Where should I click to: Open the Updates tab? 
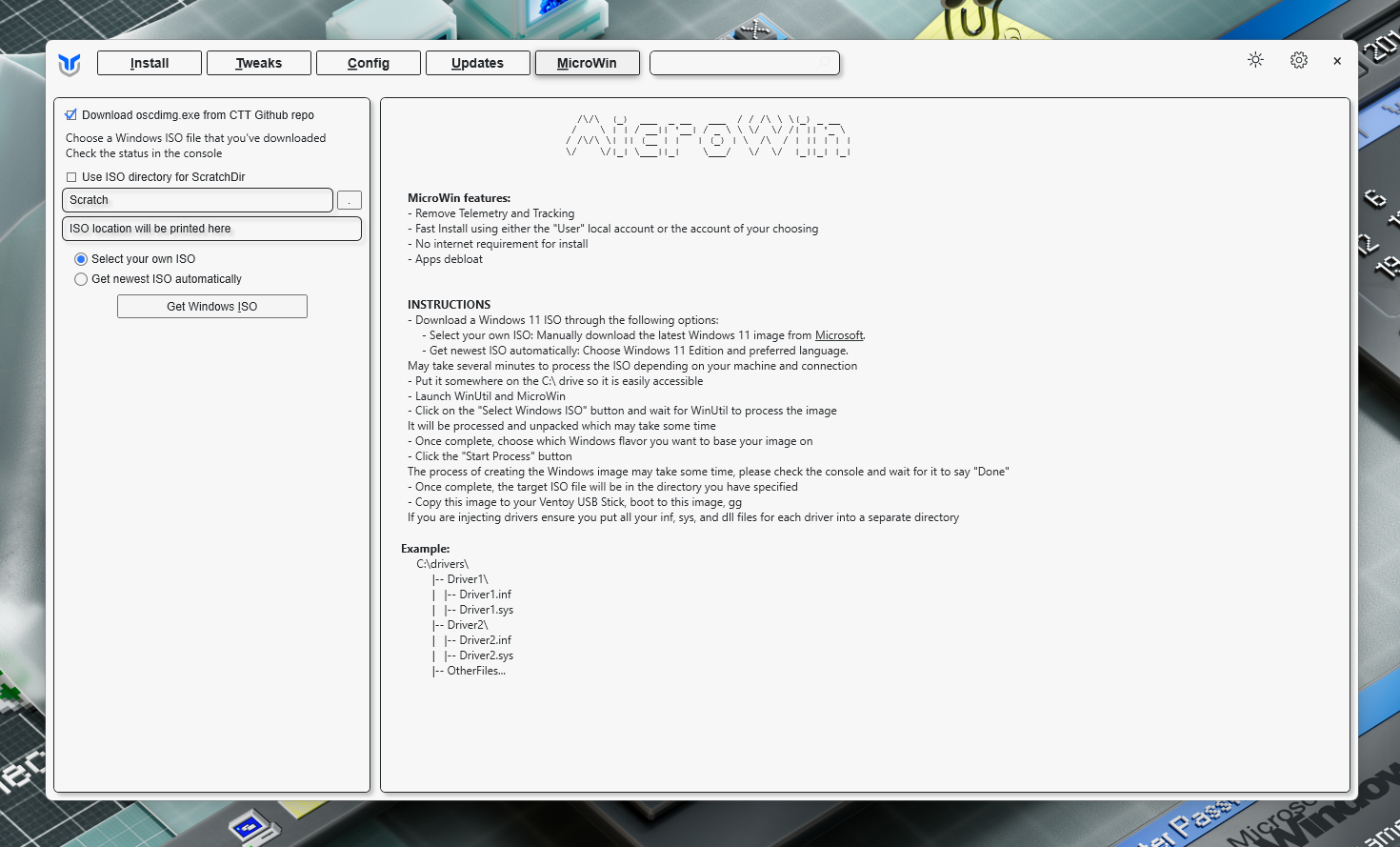tap(478, 63)
